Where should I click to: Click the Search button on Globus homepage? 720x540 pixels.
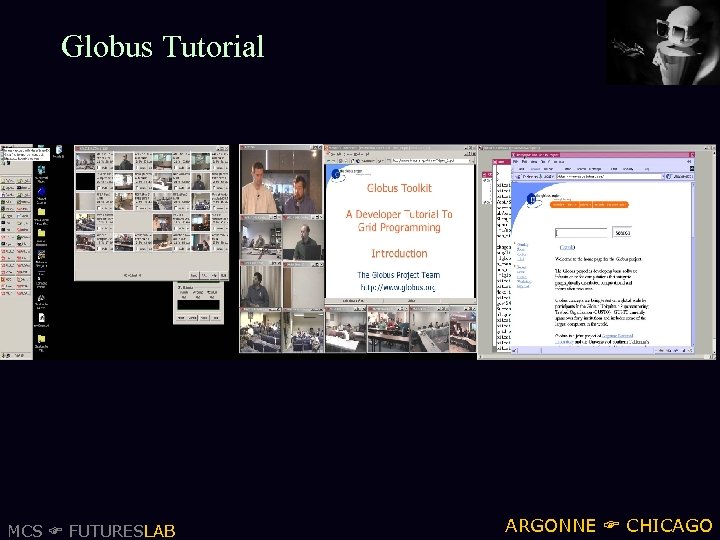click(622, 233)
